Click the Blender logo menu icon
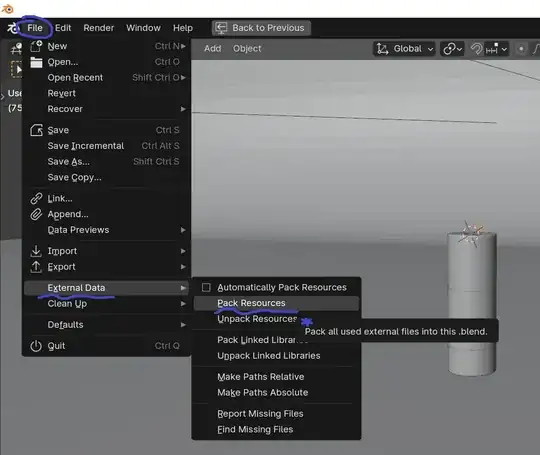The height and width of the screenshot is (455, 540). click(x=13, y=28)
